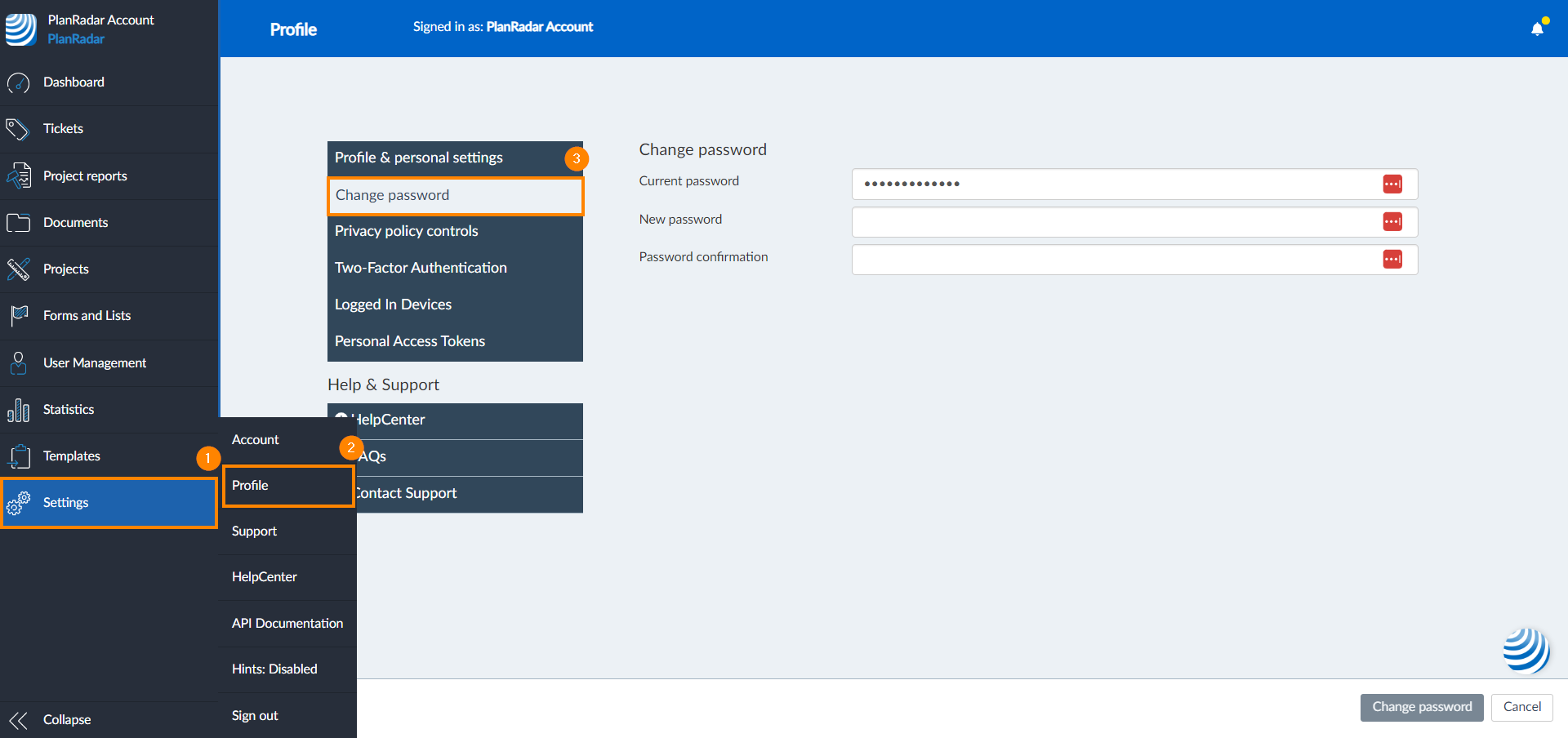Click the Documents folder icon

coord(18,222)
